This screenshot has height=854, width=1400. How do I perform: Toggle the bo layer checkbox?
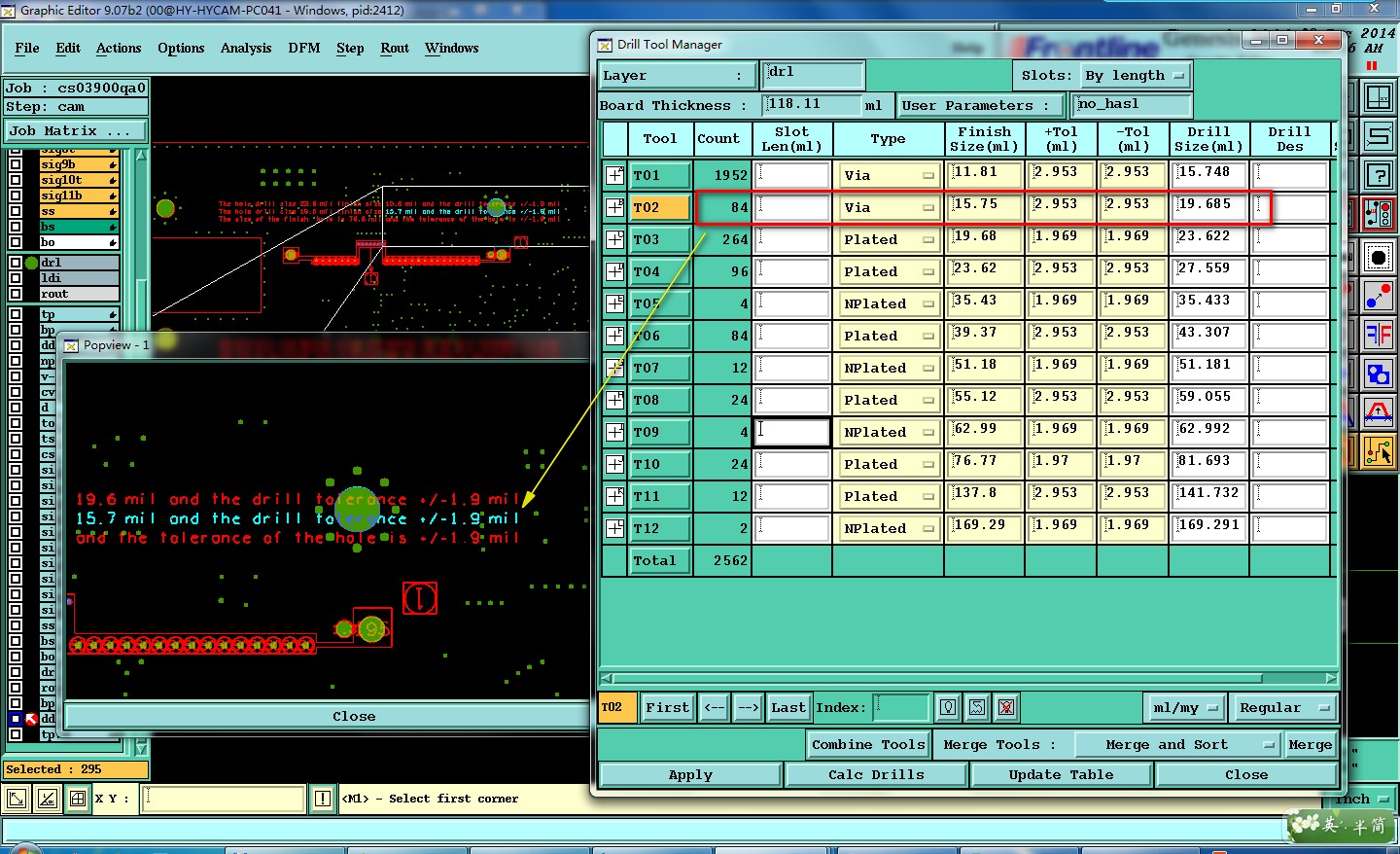15,242
